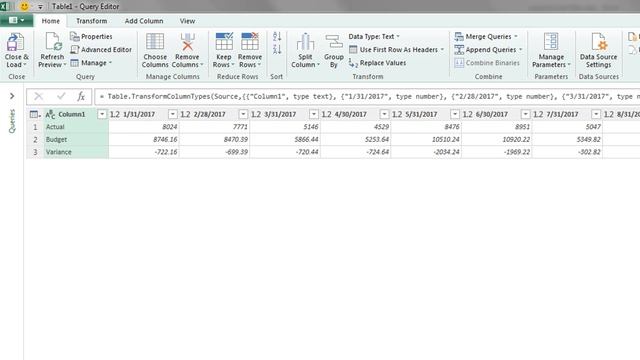Open 5/31/2017 column filter dropdown
640x360 pixels.
click(x=455, y=114)
